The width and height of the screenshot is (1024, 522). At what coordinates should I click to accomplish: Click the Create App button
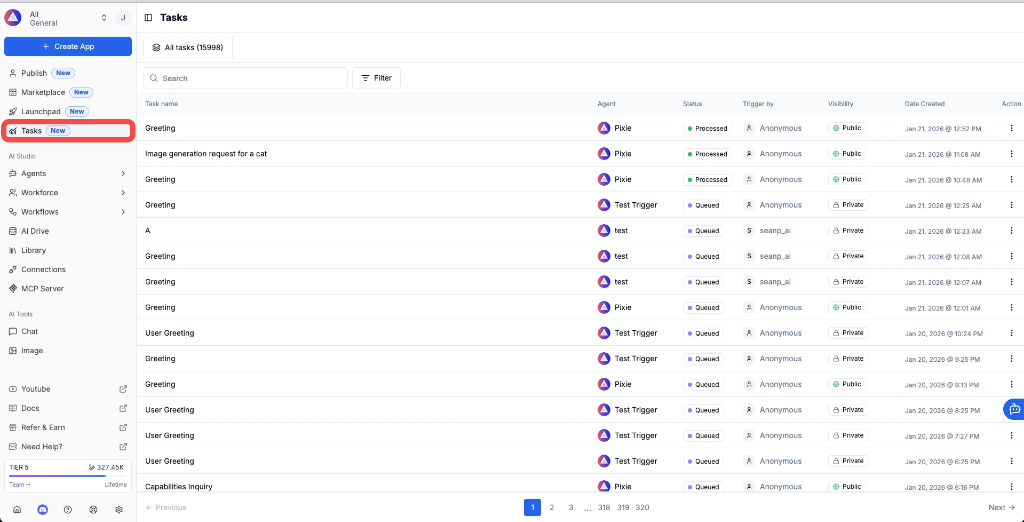[x=68, y=46]
